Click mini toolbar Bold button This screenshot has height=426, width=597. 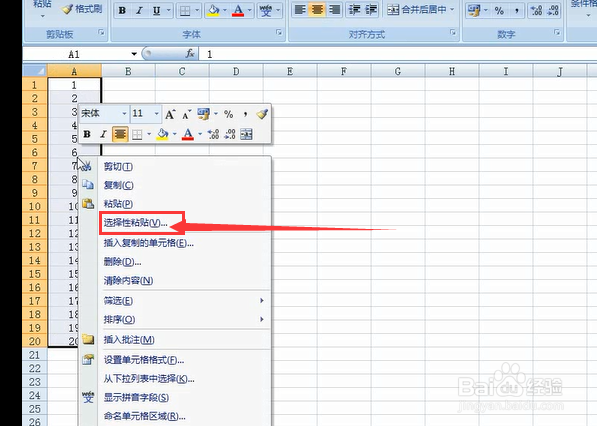(87, 134)
